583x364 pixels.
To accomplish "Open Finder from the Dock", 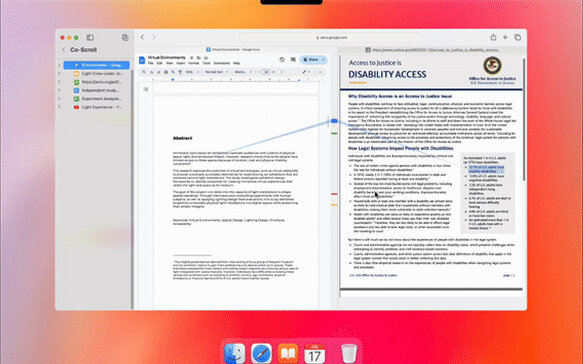I will coord(235,353).
